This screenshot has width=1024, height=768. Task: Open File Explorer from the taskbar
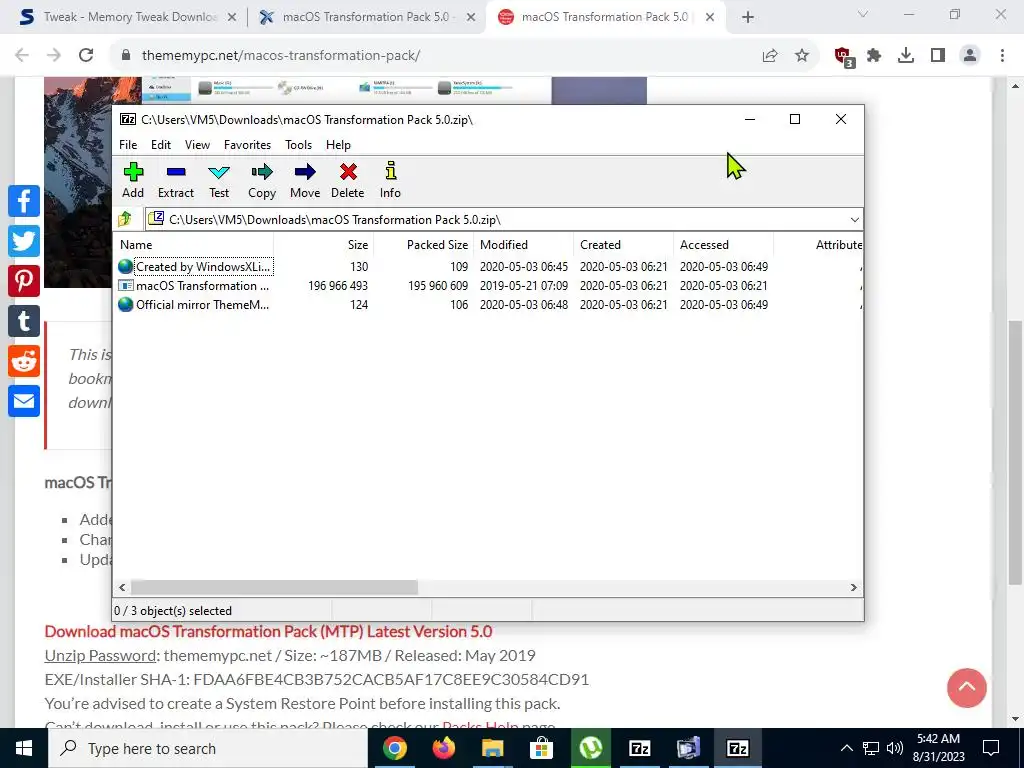(493, 748)
